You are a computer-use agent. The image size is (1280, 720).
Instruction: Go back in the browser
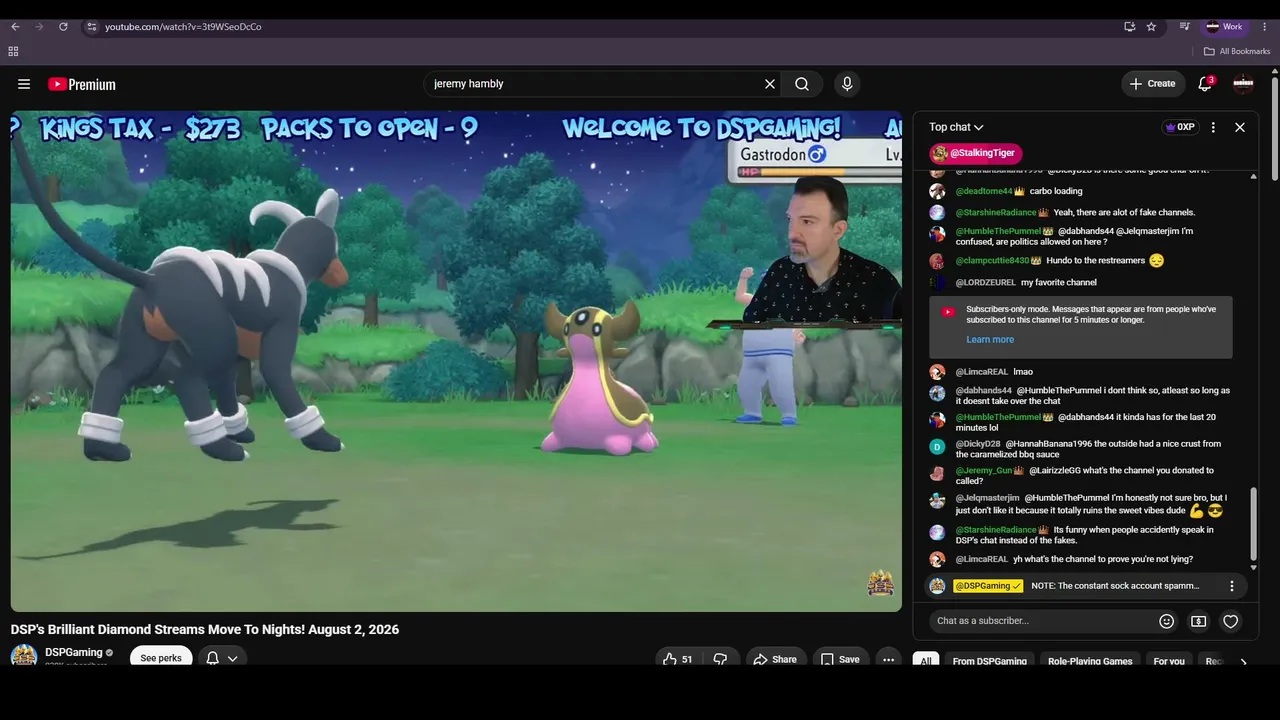(15, 27)
